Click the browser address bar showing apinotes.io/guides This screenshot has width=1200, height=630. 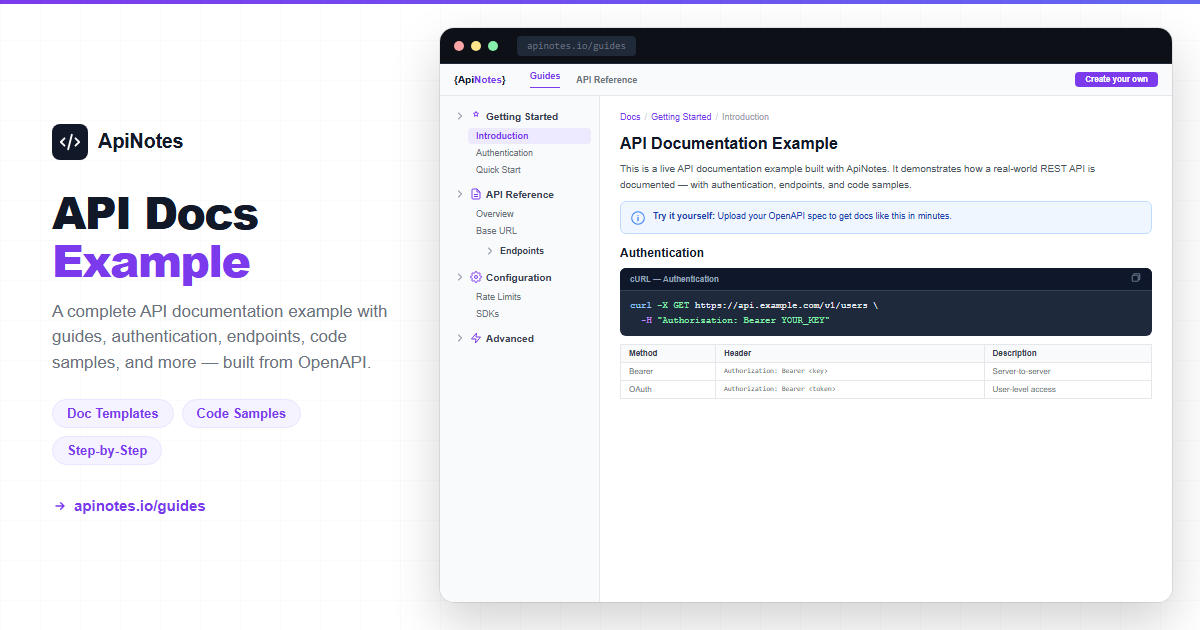(576, 46)
